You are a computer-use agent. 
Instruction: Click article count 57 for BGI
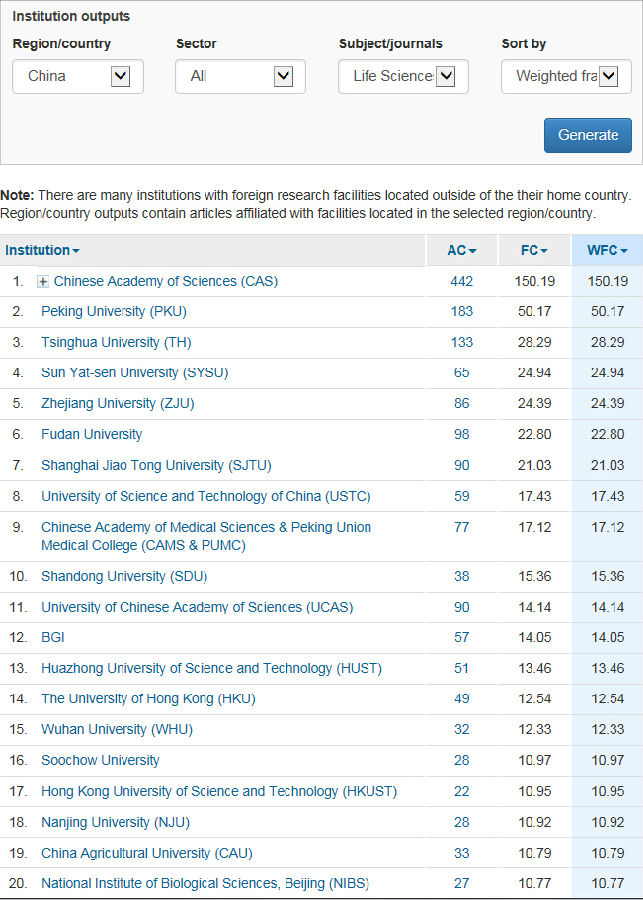pyautogui.click(x=462, y=638)
